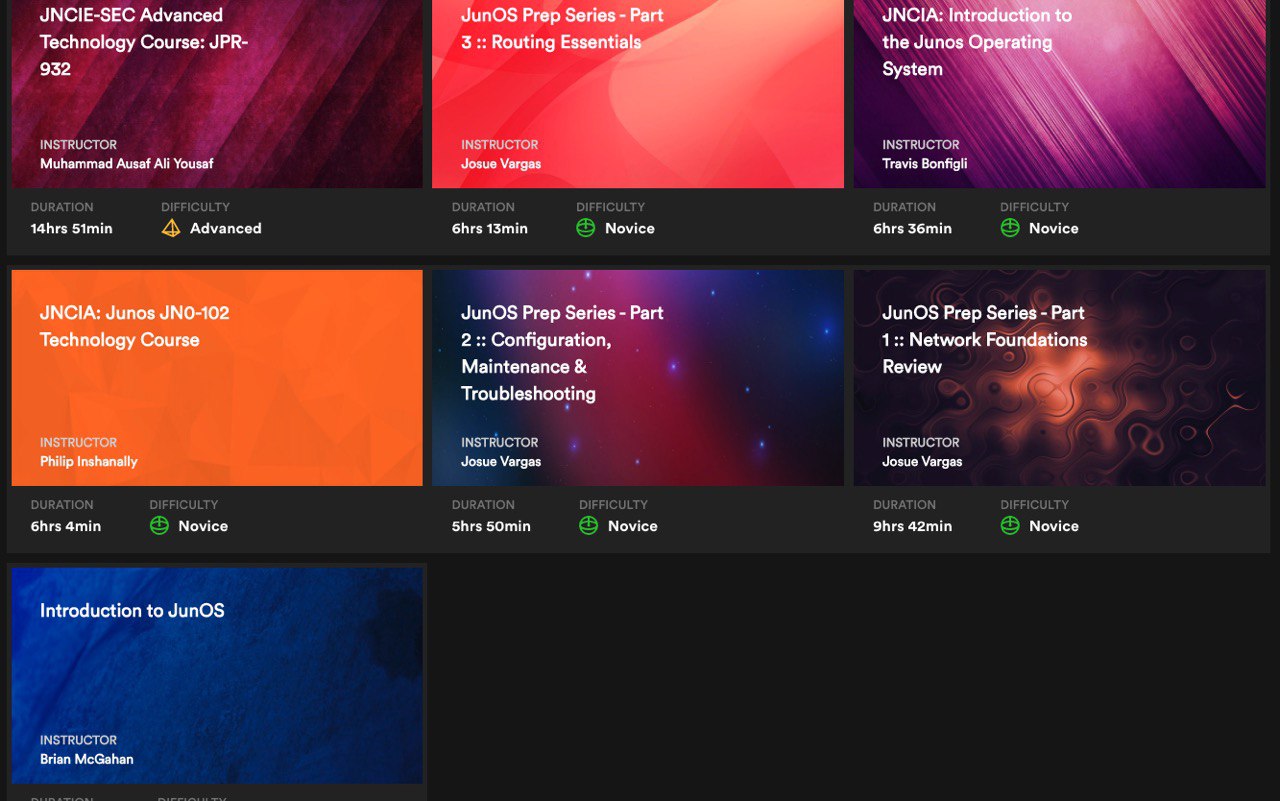Screen dimensions: 1280x801
Task: Click Novice label beside 5hrs 50min
Action: coord(633,527)
